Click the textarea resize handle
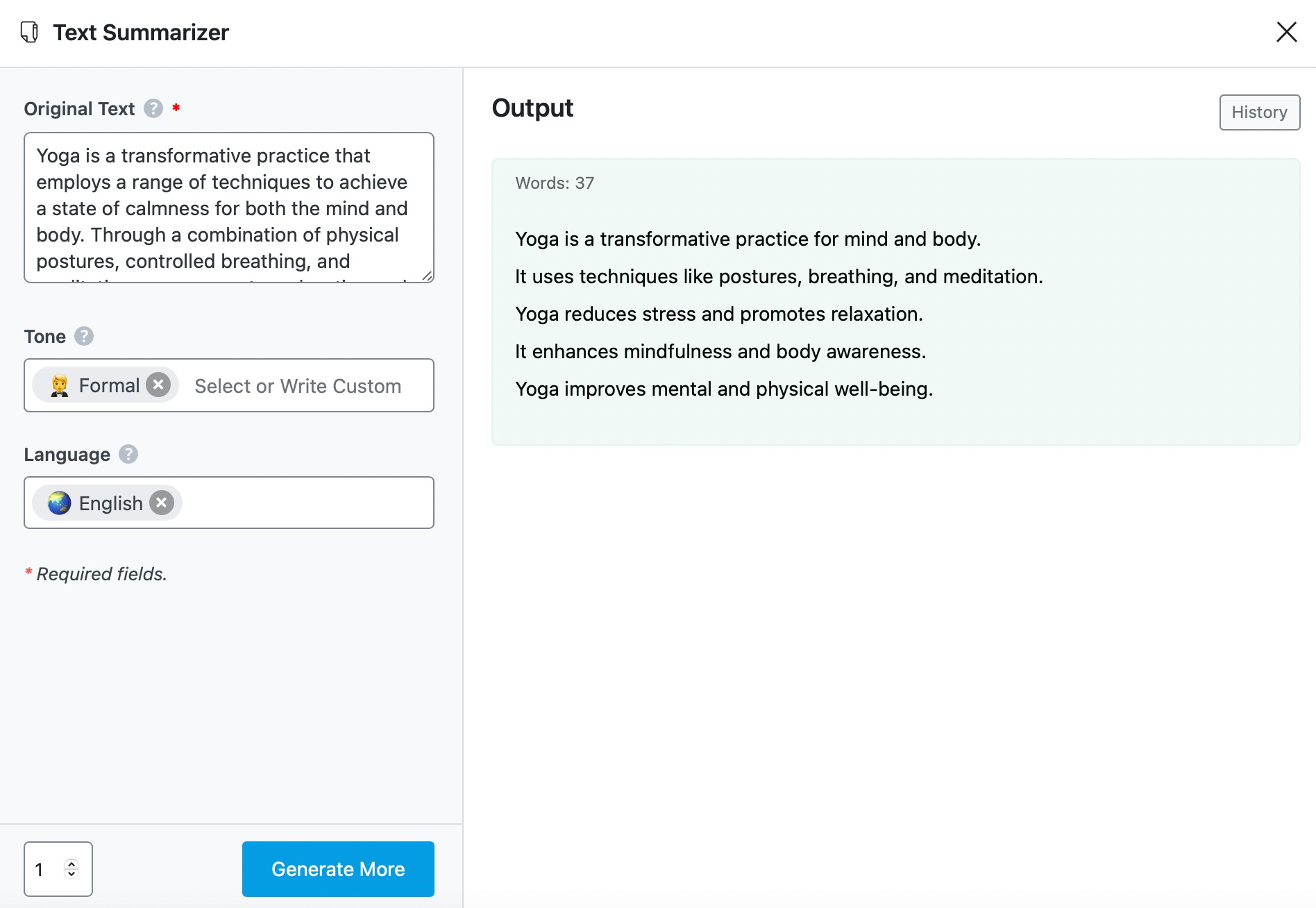Screen dimensions: 1316x908 tap(427, 276)
